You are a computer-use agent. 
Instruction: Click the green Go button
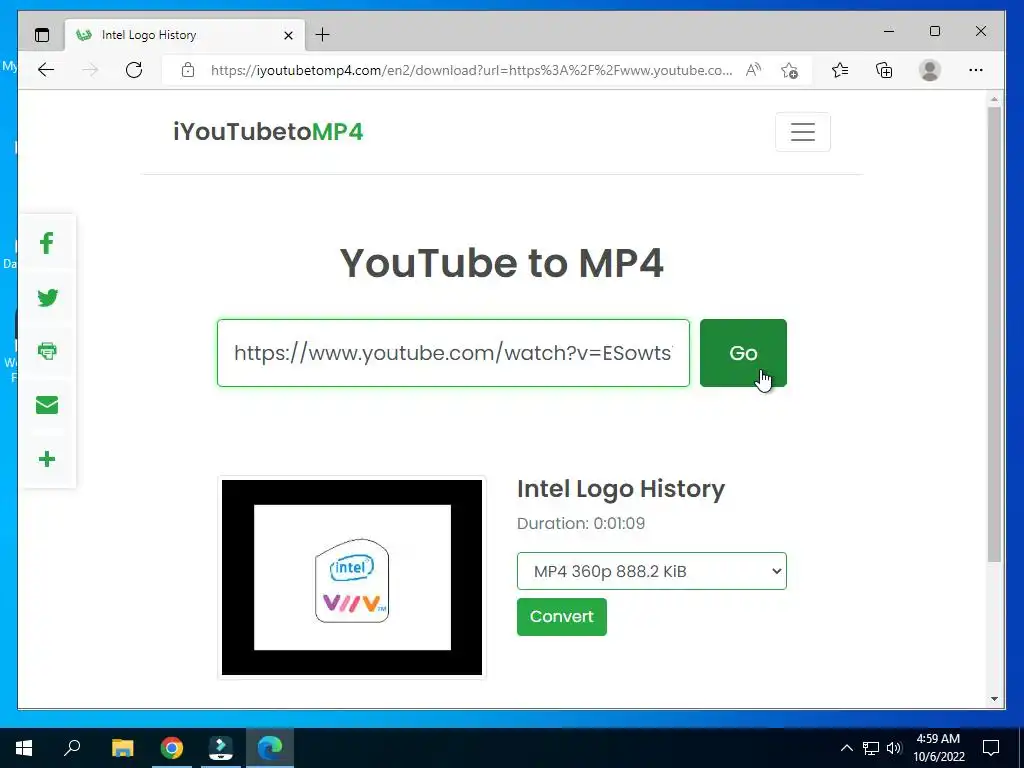[x=743, y=353]
